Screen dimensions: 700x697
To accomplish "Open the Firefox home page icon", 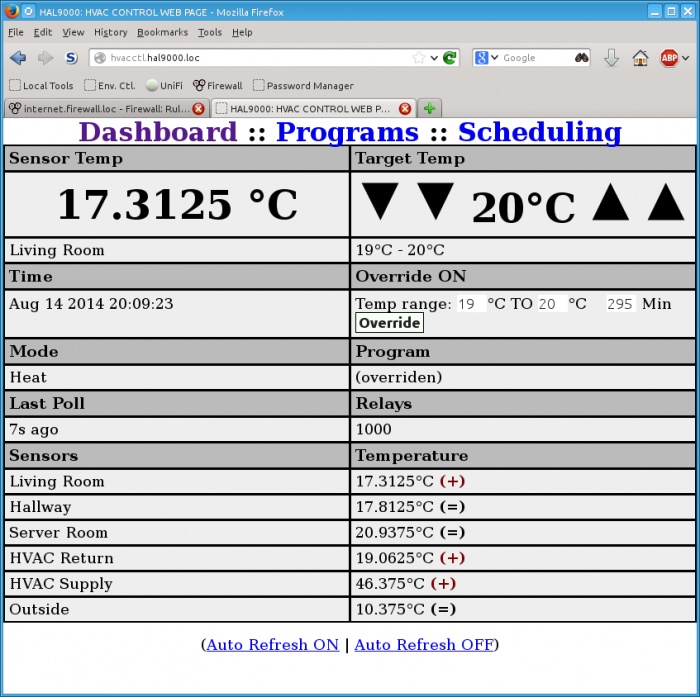I will [640, 58].
